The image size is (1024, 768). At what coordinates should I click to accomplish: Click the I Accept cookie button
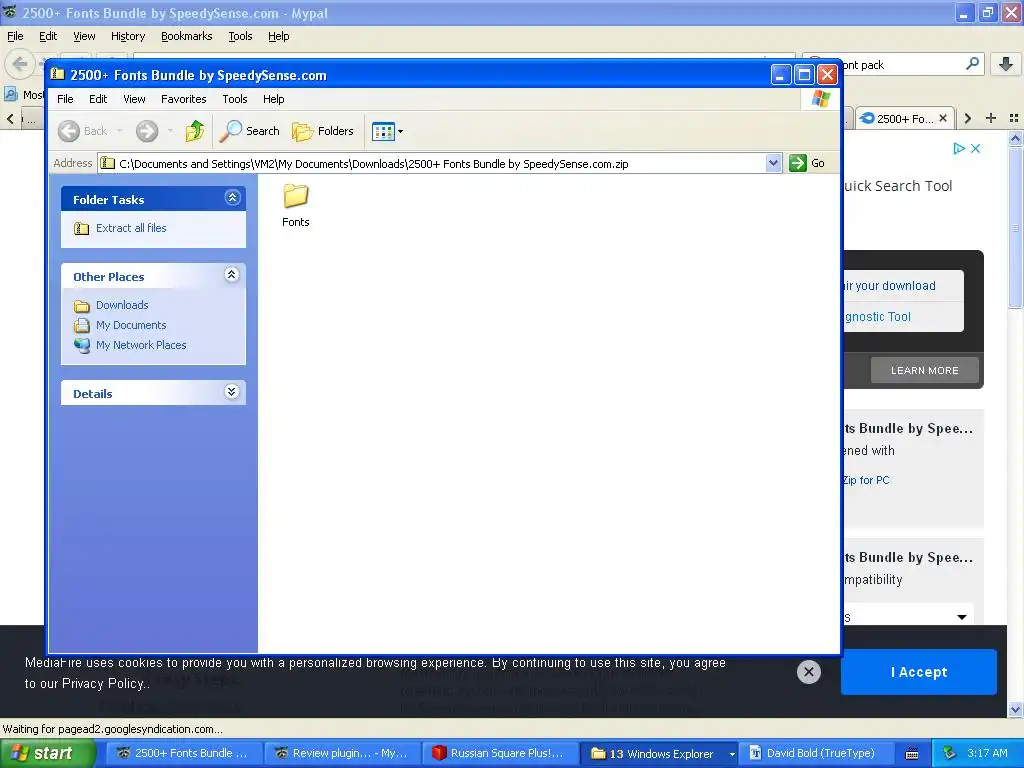point(919,672)
